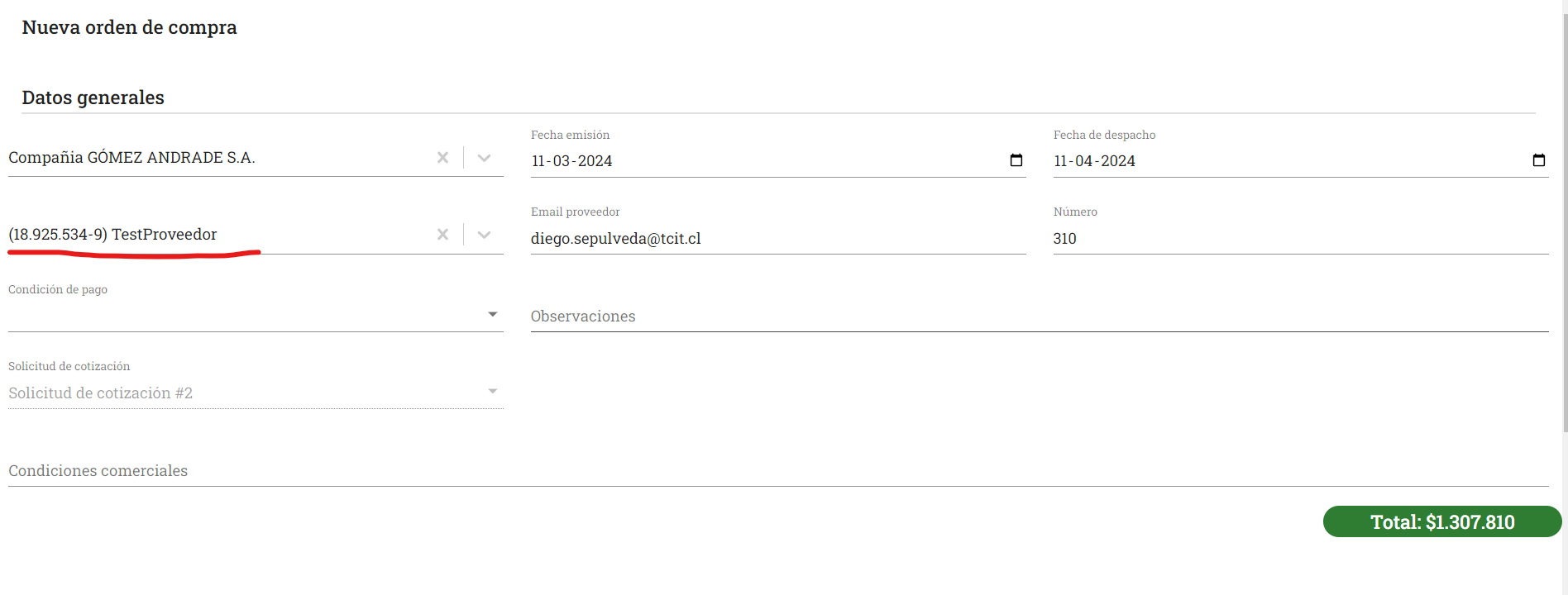Open calendar picker for Fecha emisión
This screenshot has height=595, width=1568.
(x=1016, y=160)
